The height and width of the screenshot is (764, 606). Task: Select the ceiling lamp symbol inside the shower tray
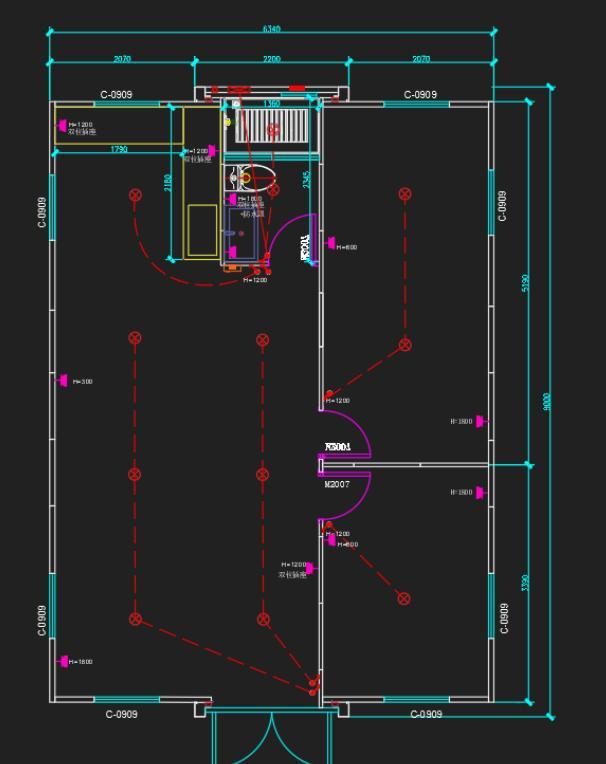pos(273,130)
